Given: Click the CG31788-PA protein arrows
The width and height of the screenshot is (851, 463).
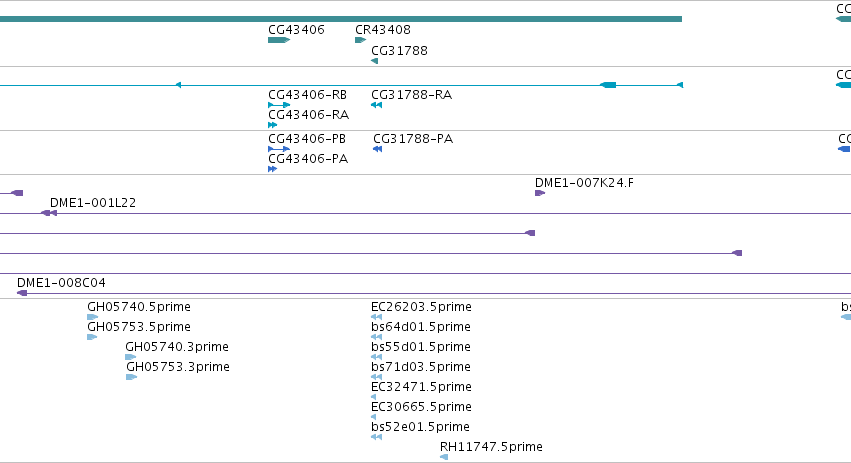Looking at the screenshot, I should tap(378, 149).
